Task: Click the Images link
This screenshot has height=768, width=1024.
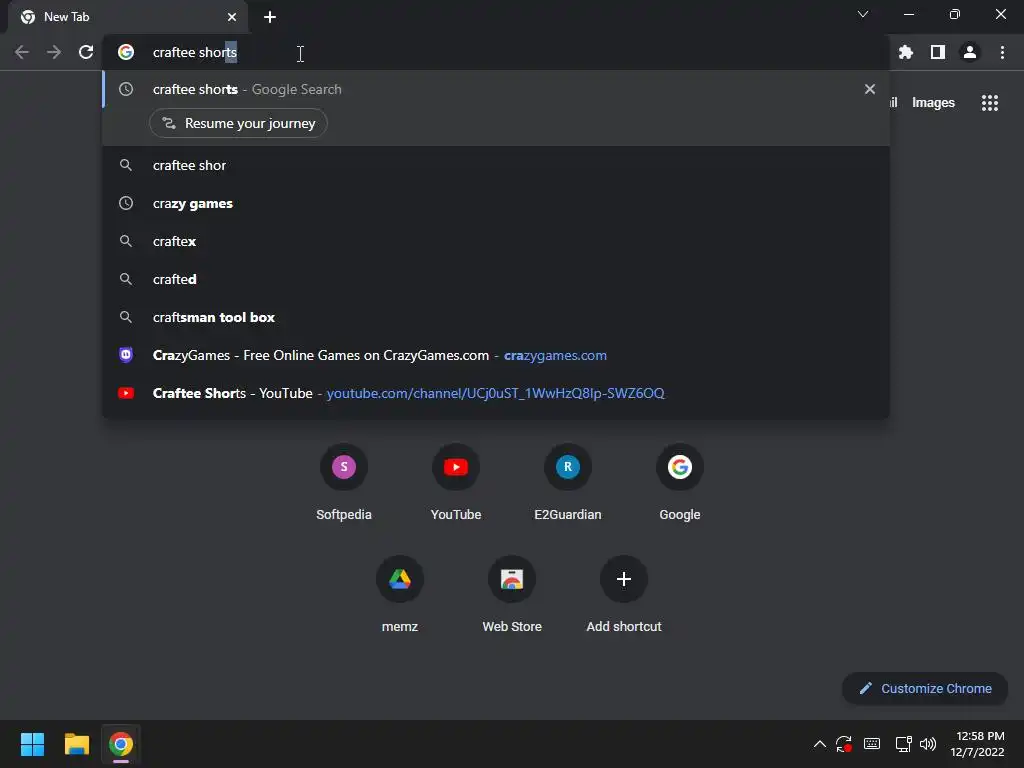Action: point(933,103)
